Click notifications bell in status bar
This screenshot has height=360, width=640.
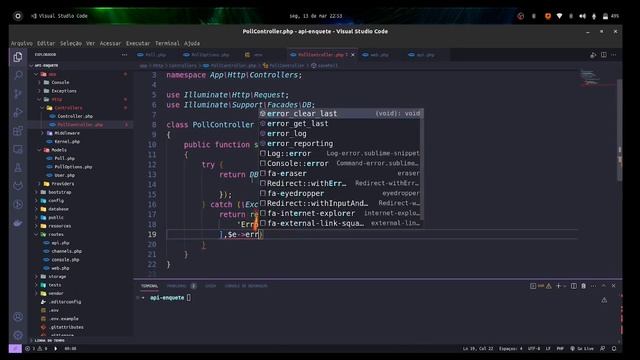614,349
